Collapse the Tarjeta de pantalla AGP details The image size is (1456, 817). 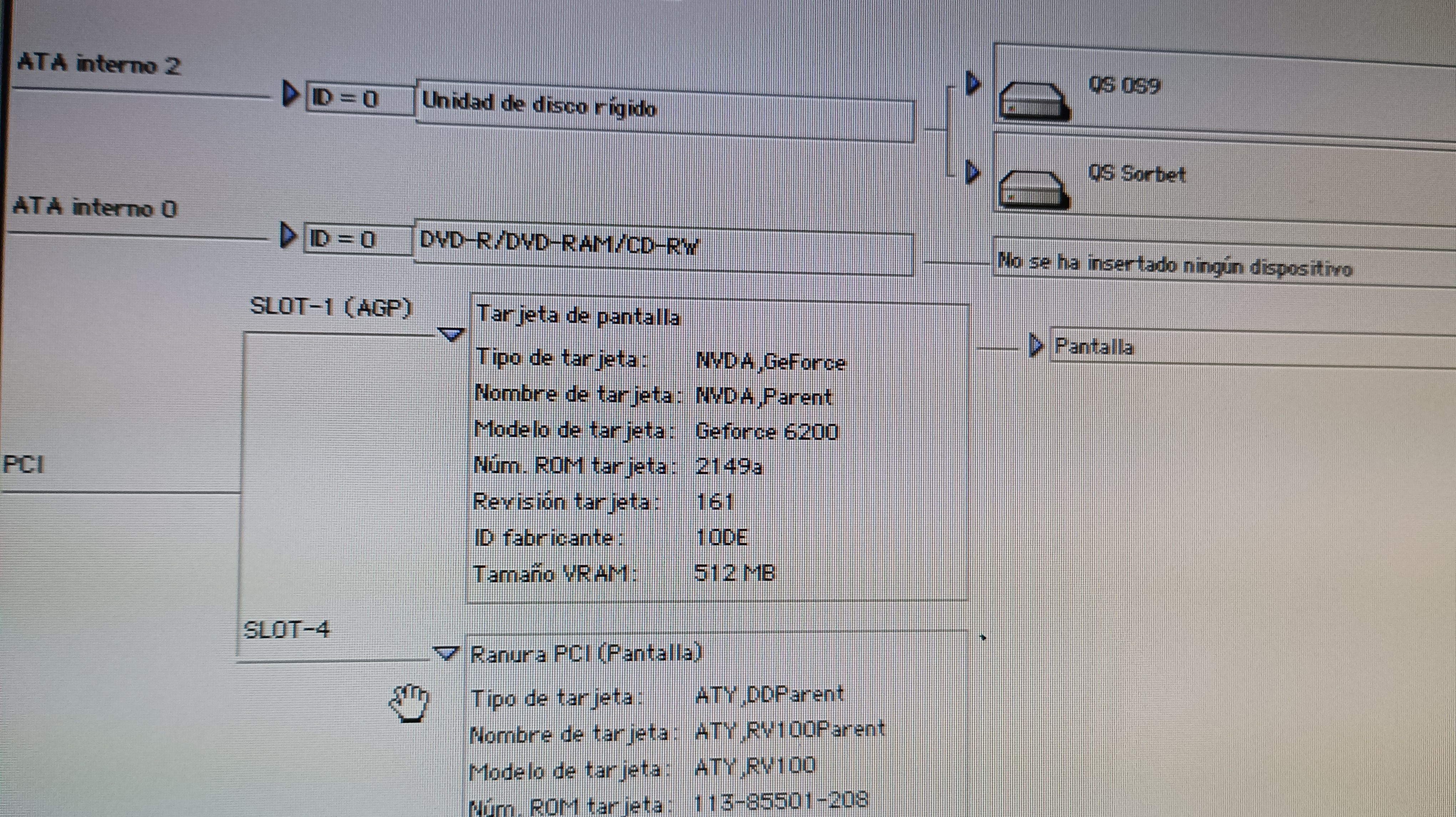[x=451, y=335]
